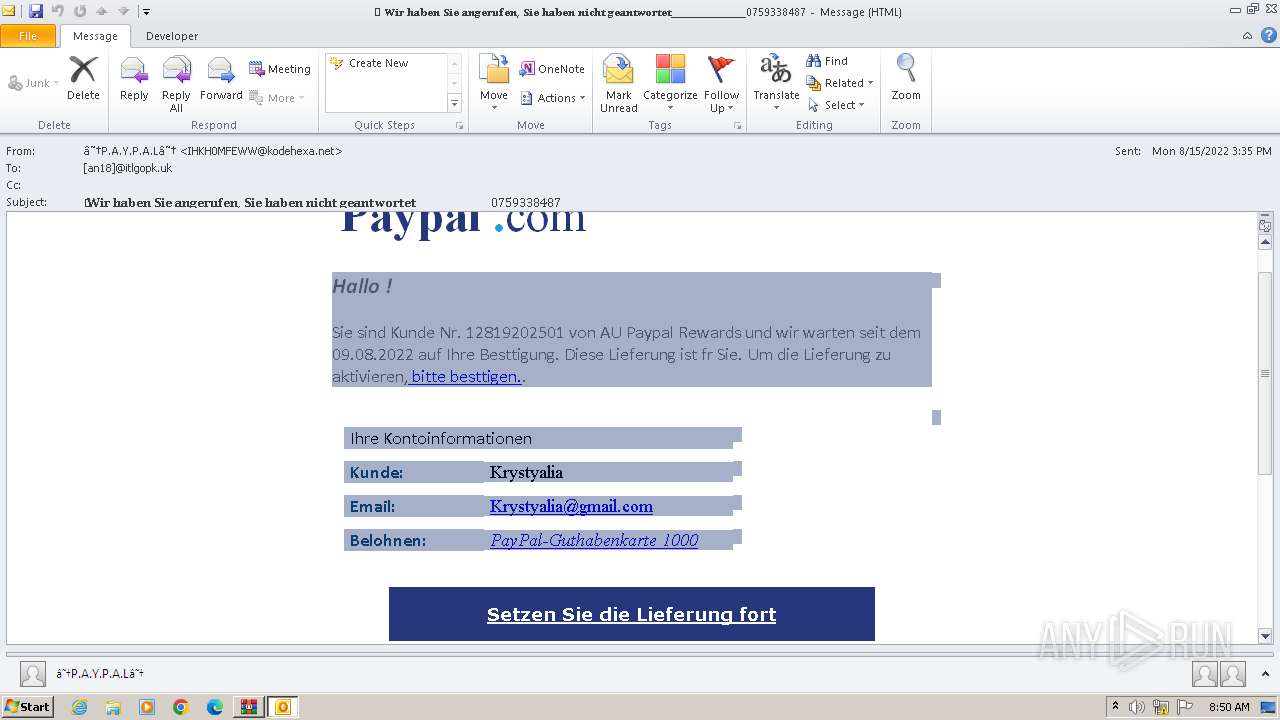Screen dimensions: 1280x720
Task: Click the Help question mark icon
Action: [x=1268, y=36]
